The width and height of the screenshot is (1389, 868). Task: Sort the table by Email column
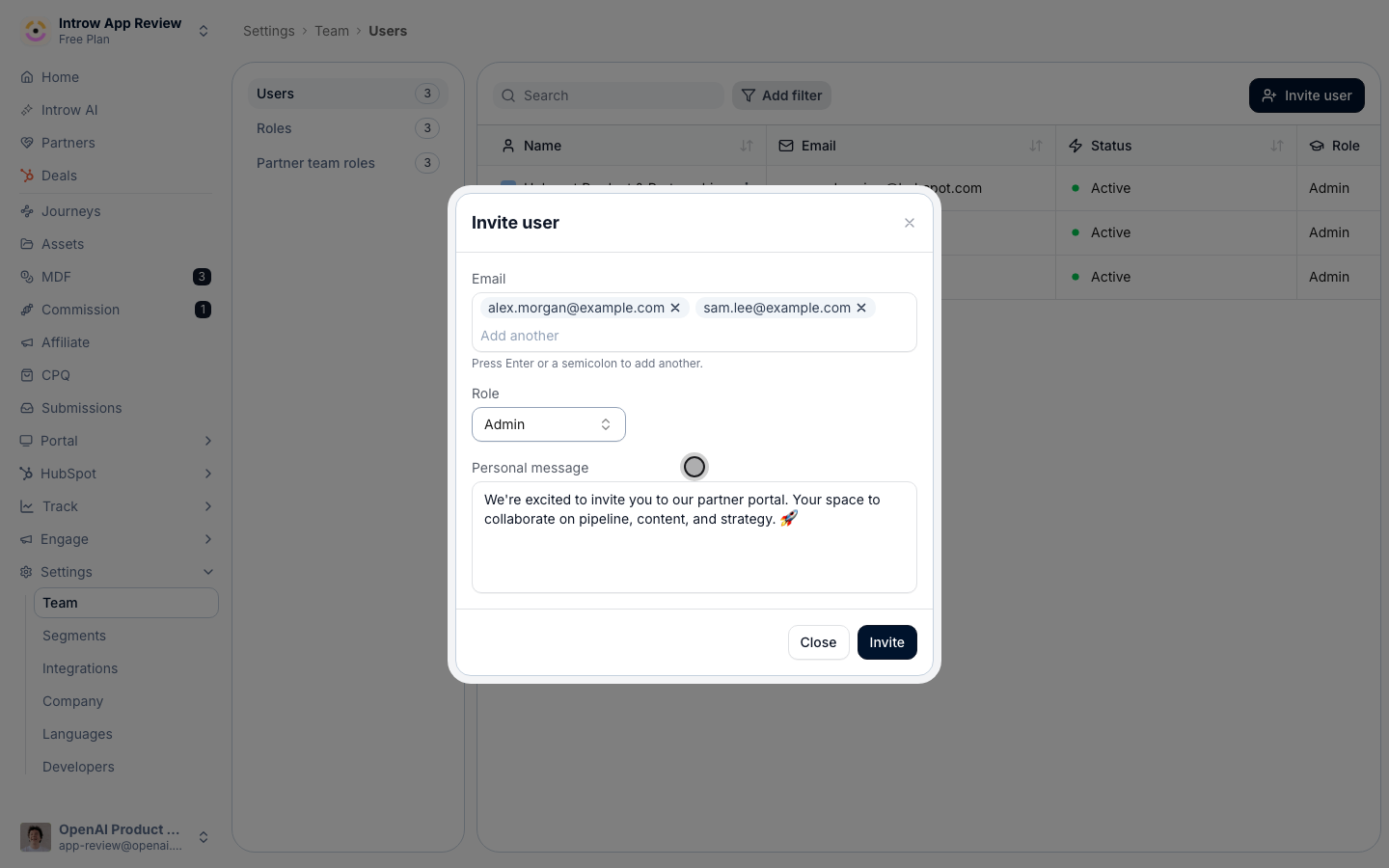coord(1036,146)
